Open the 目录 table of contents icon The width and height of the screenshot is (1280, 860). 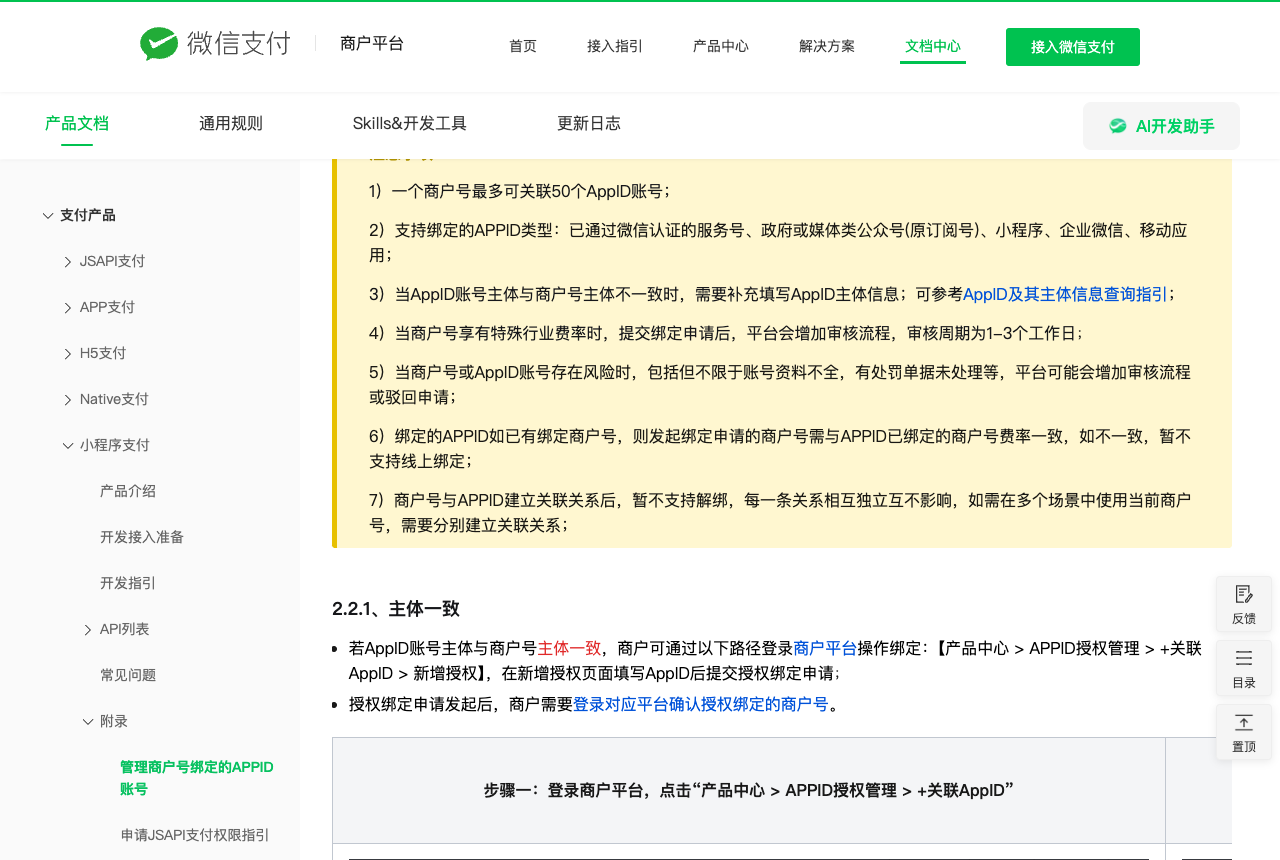(1244, 658)
